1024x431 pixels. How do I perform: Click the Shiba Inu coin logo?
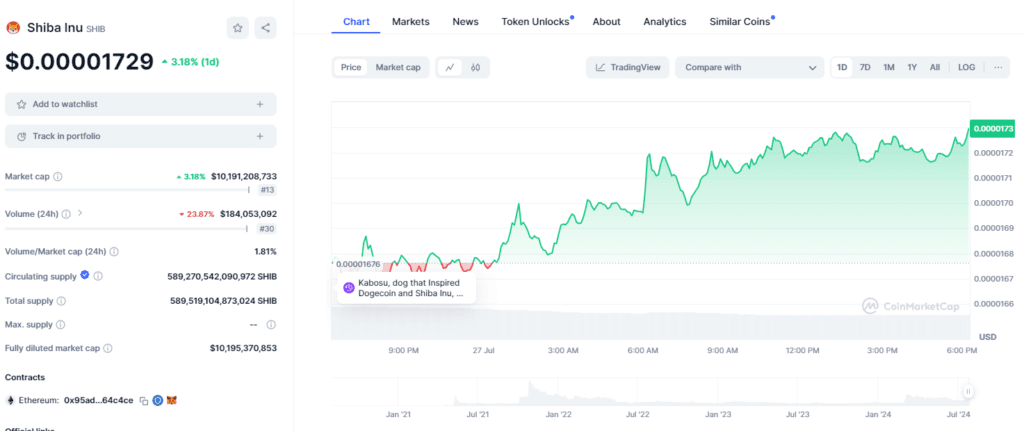pos(12,28)
